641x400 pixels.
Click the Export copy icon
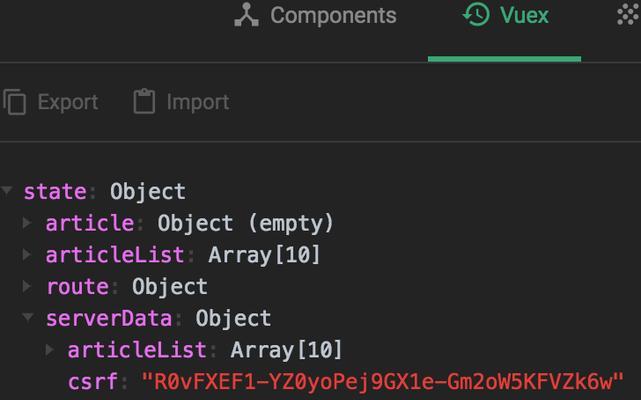click(15, 101)
